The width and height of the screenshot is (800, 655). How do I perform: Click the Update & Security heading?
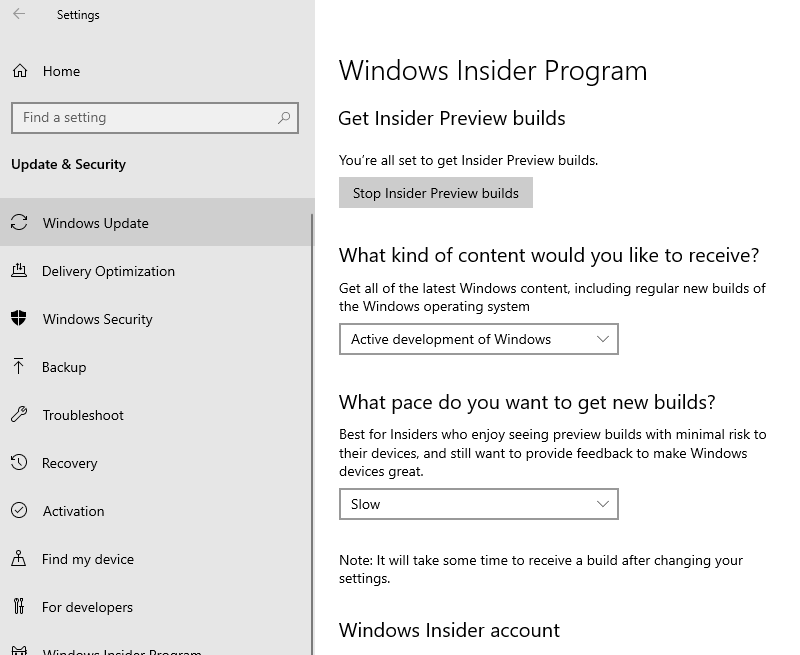68,164
